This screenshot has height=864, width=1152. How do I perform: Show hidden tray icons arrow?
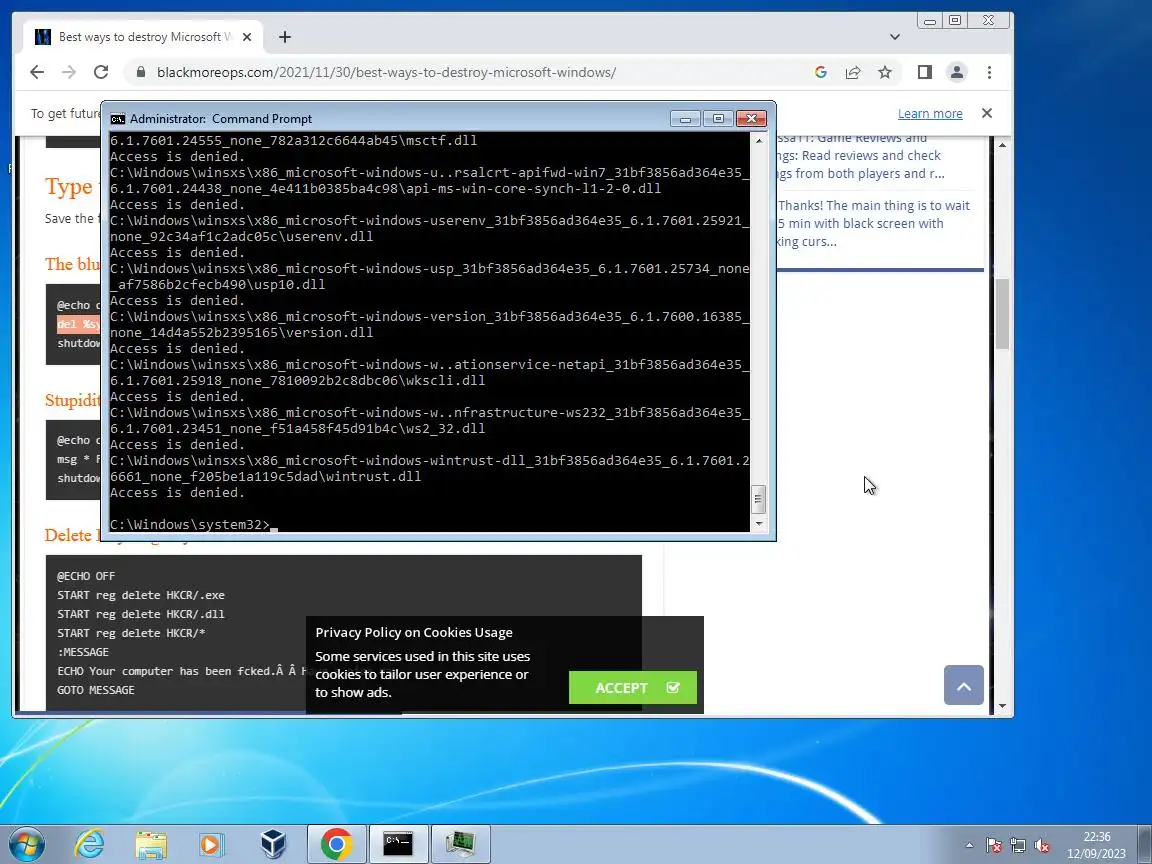click(x=969, y=845)
